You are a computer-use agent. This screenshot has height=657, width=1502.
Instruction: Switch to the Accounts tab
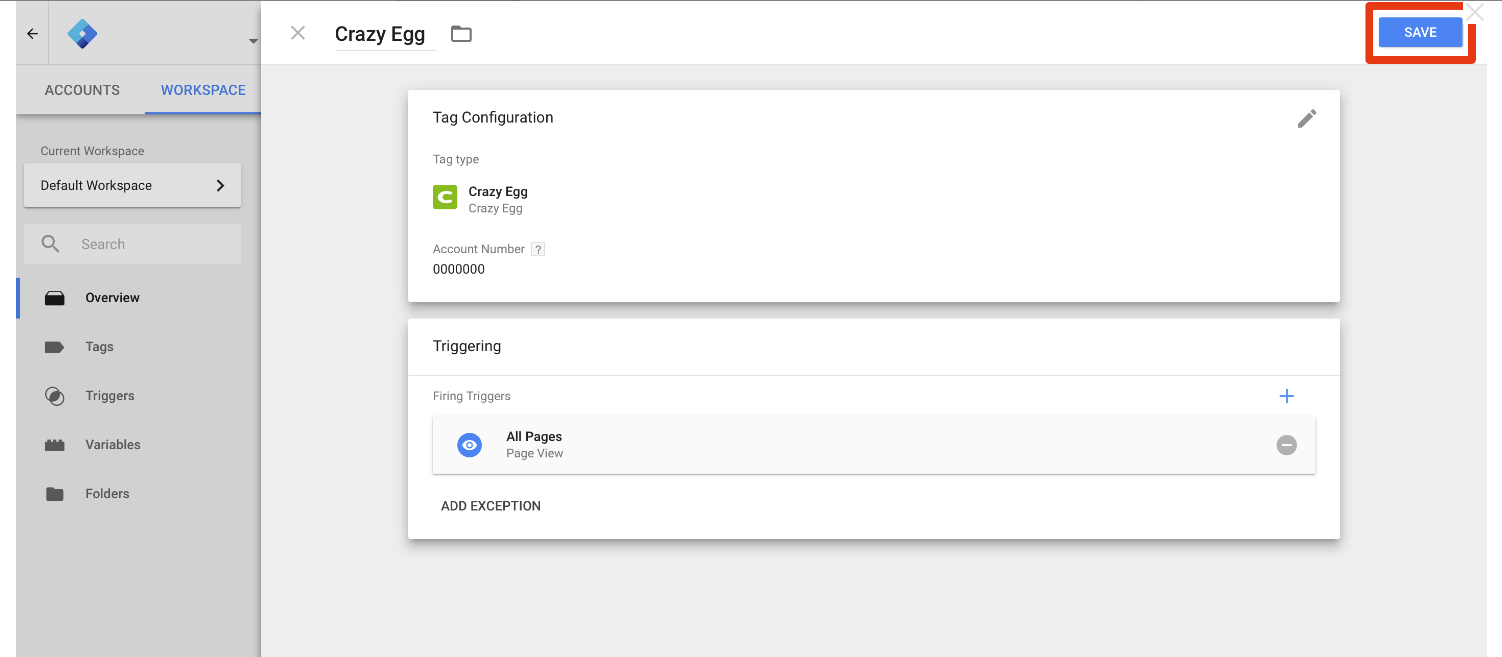tap(82, 90)
